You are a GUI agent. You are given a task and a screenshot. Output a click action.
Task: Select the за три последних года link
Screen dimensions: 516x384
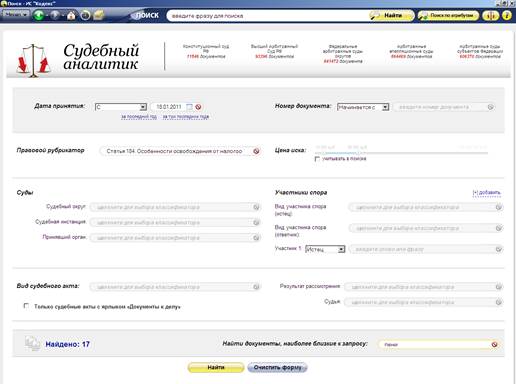tap(186, 117)
